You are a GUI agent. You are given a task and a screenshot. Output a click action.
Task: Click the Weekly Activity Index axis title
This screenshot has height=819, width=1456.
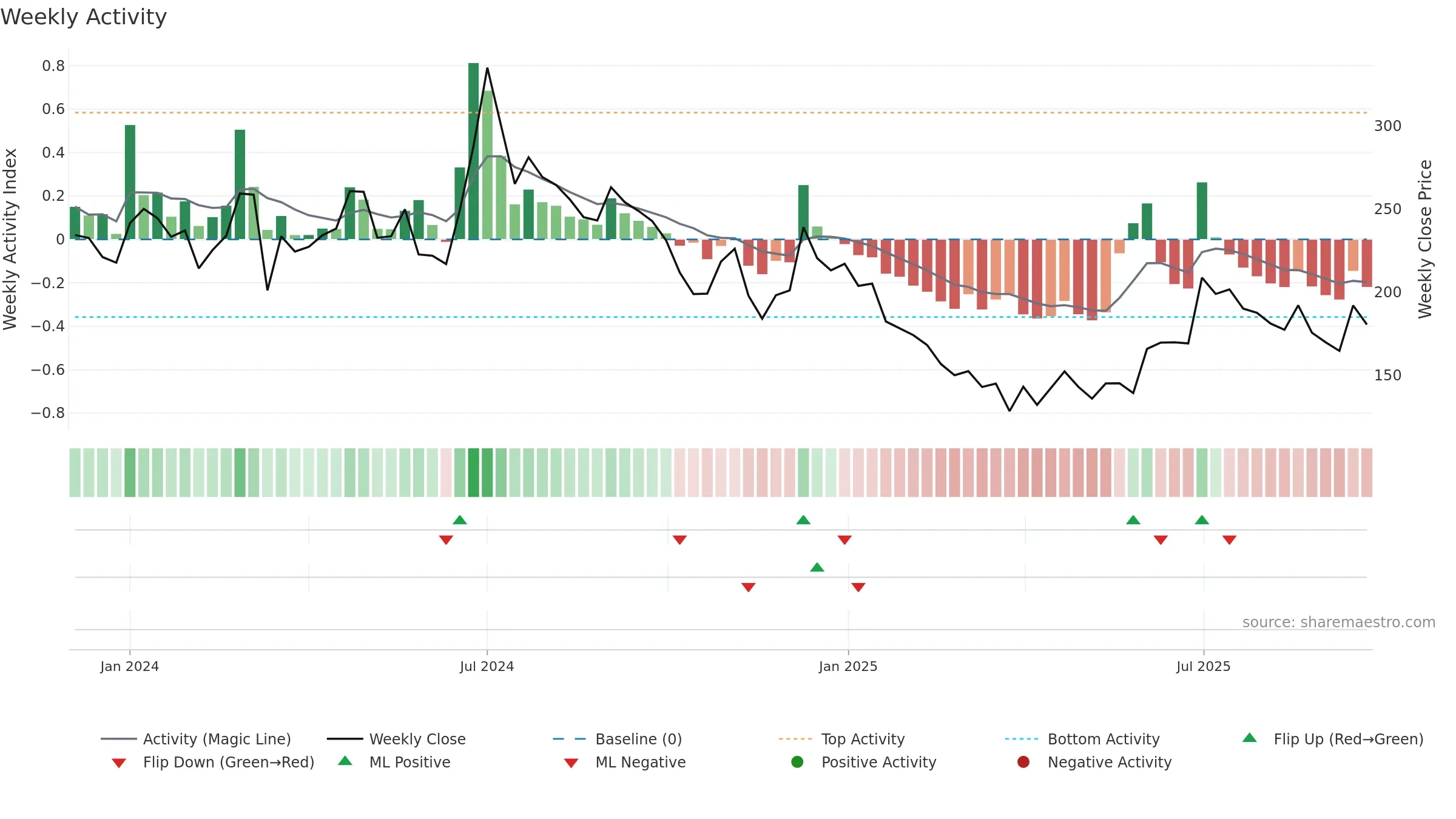point(10,239)
